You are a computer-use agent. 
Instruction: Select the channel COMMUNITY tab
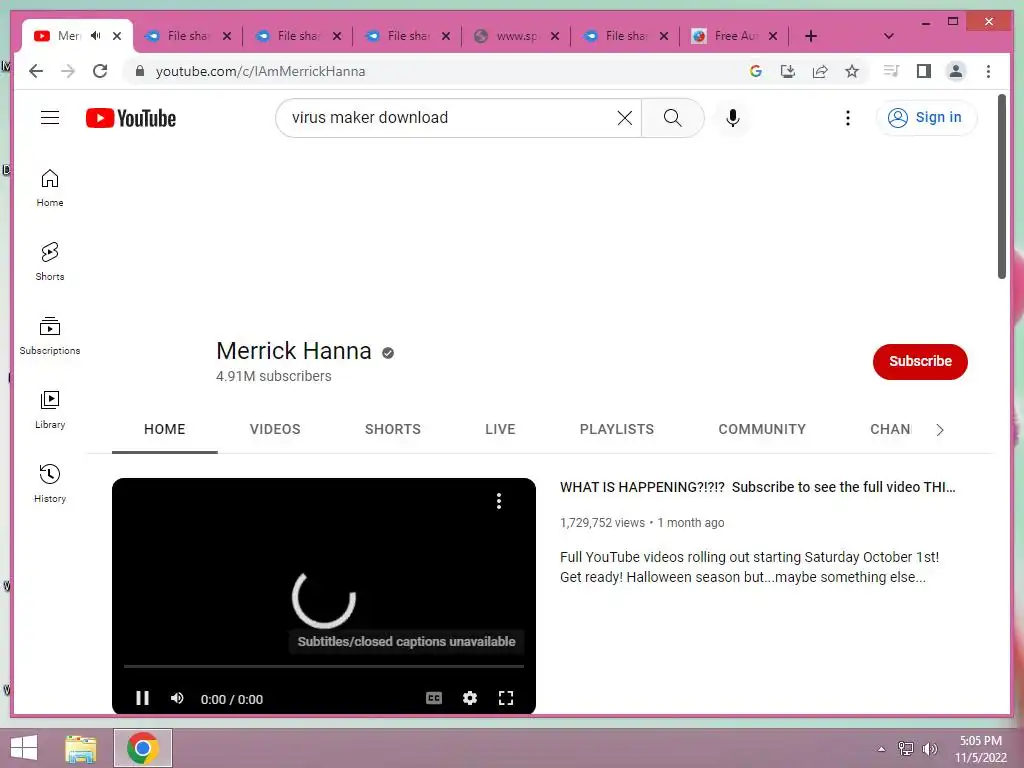[762, 429]
